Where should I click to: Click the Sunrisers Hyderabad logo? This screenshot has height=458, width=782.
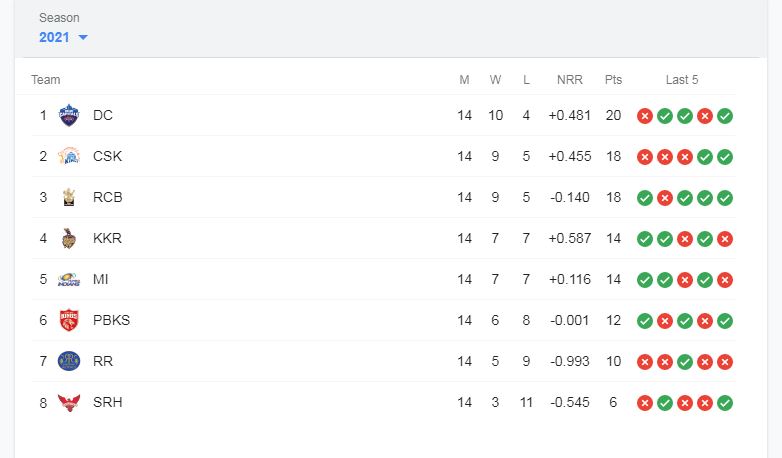(x=69, y=402)
